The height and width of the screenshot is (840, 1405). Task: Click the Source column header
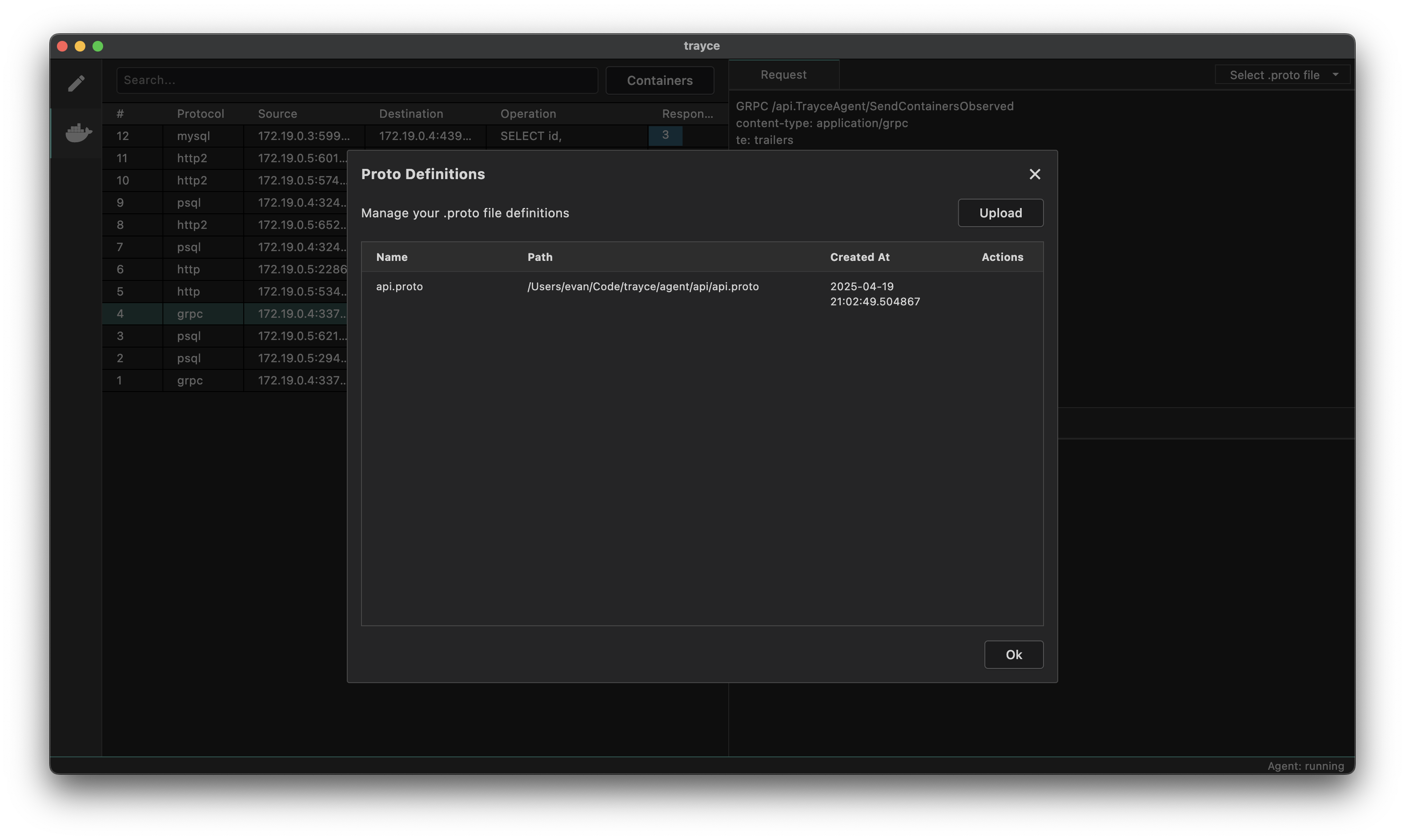point(277,114)
